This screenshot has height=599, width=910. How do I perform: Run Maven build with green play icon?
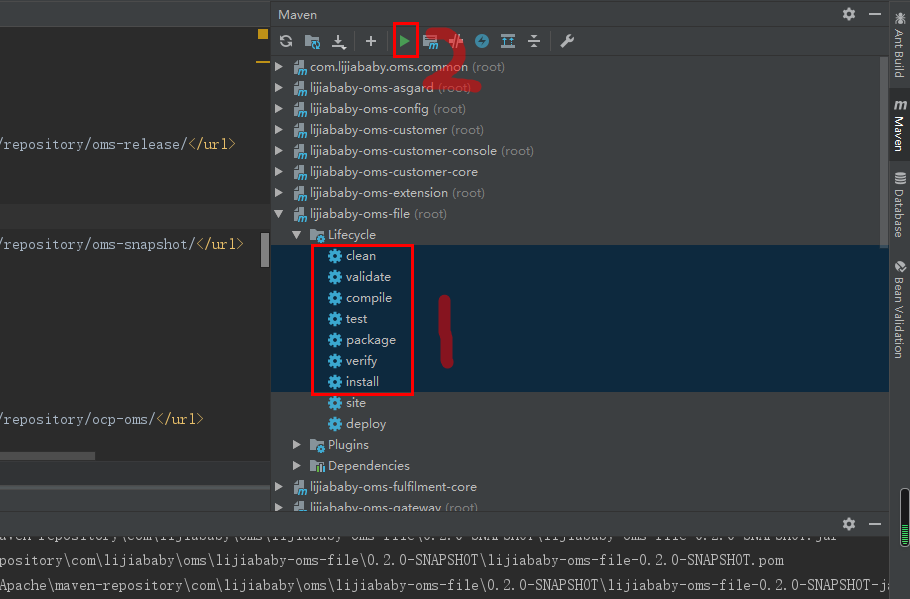pos(405,41)
